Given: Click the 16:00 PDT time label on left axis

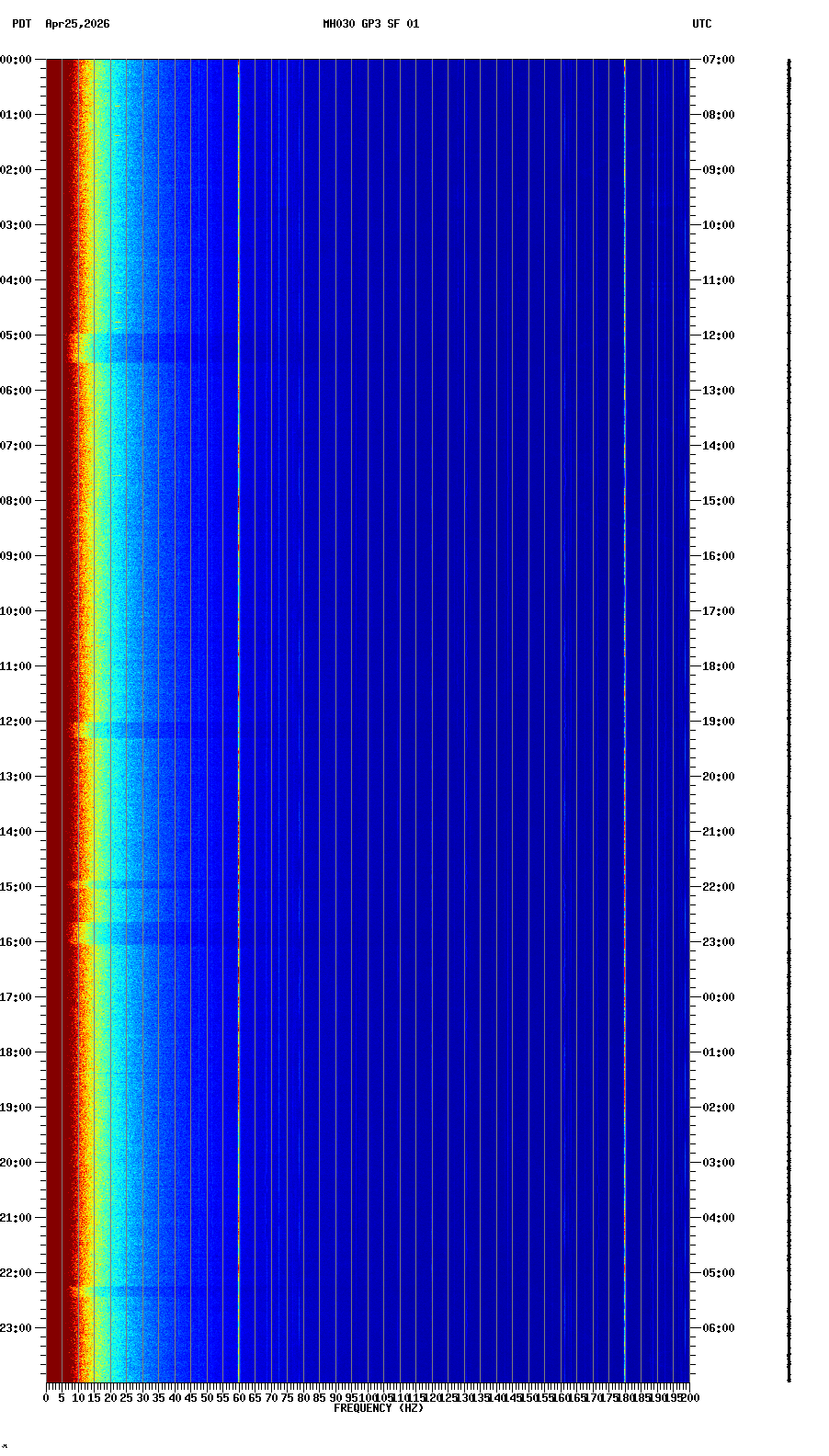Looking at the screenshot, I should (16, 942).
